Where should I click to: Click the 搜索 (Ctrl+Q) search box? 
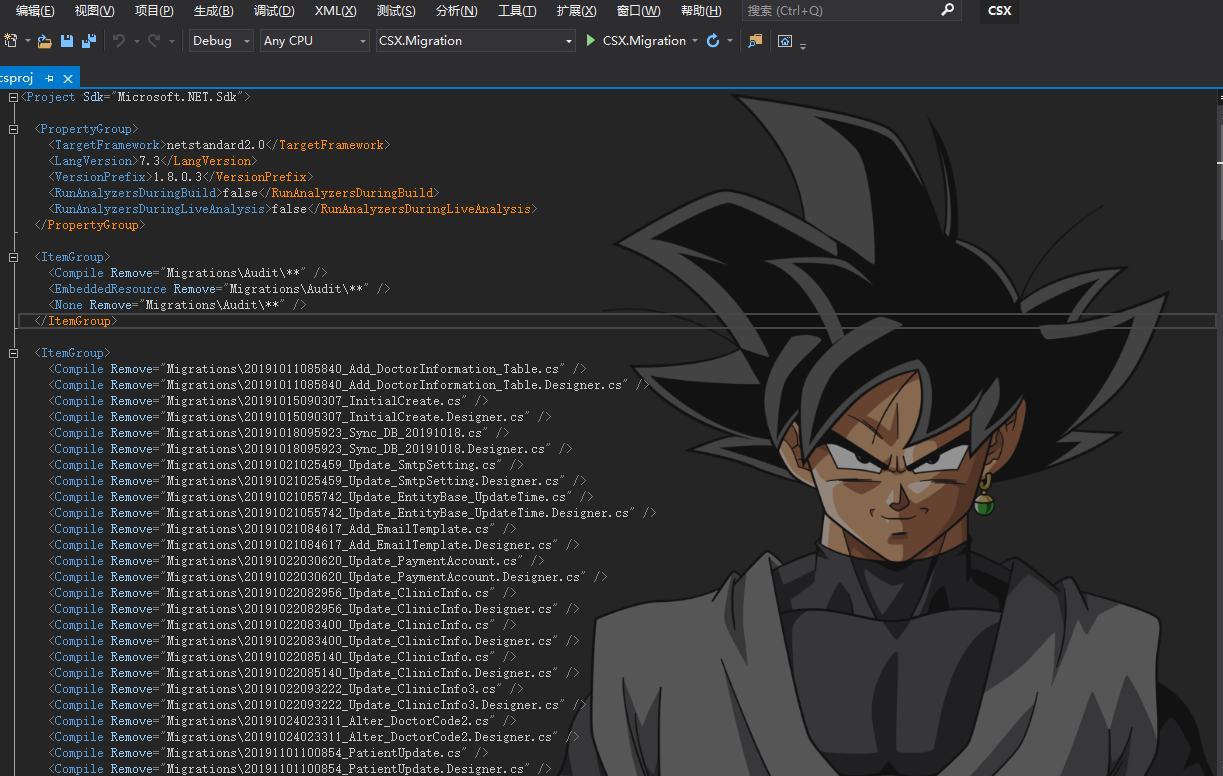(x=840, y=11)
